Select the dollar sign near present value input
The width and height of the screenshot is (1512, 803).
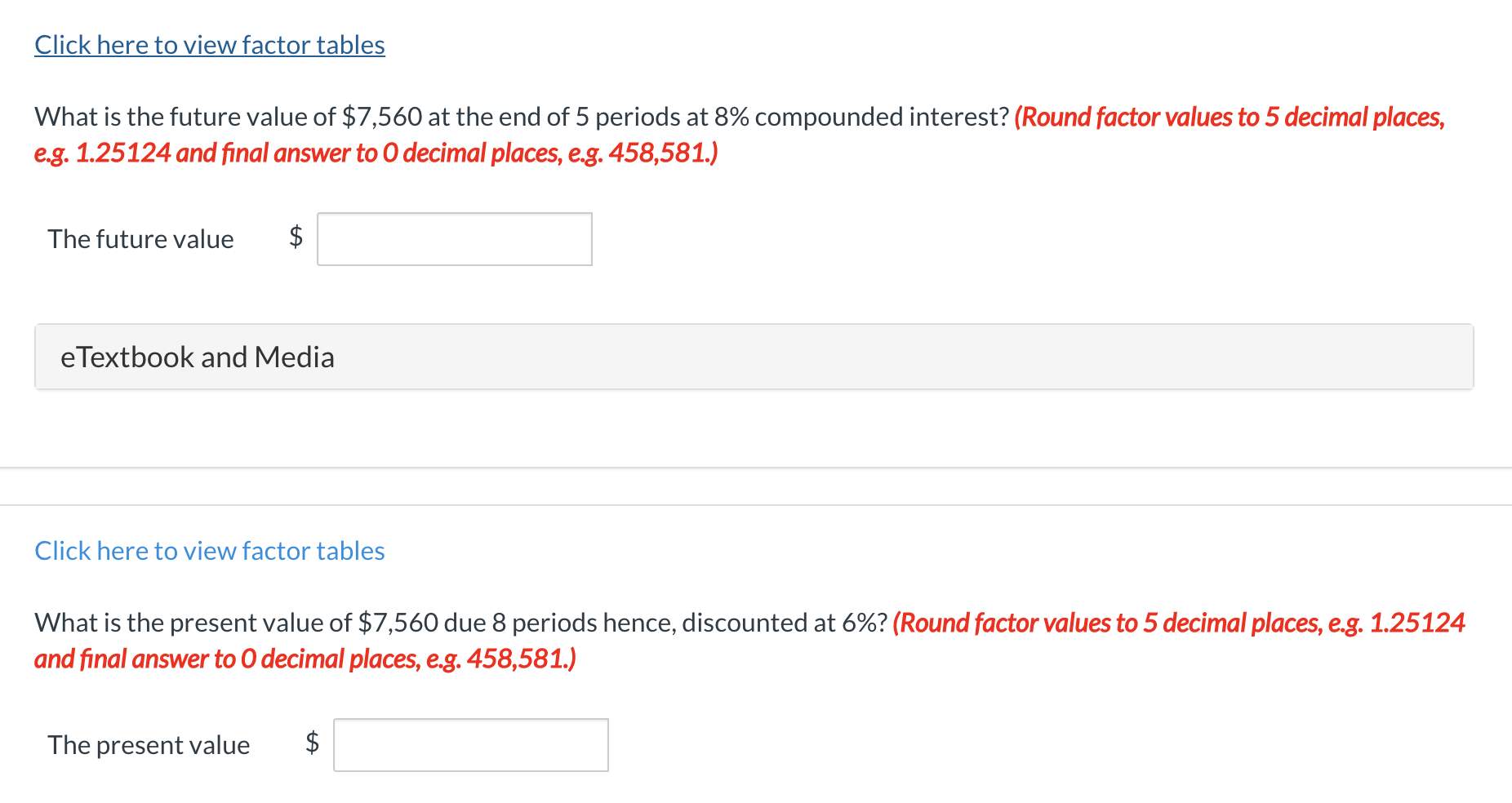click(311, 744)
